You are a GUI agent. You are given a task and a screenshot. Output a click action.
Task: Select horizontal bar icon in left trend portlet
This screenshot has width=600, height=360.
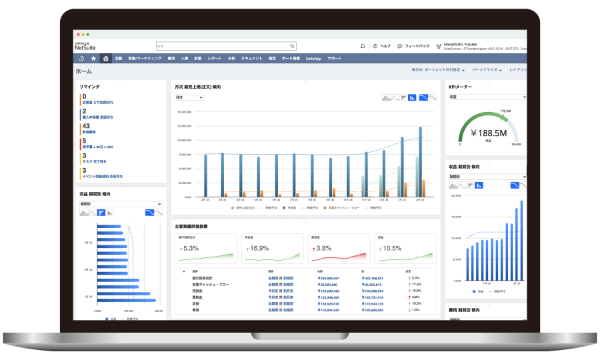coord(101,213)
